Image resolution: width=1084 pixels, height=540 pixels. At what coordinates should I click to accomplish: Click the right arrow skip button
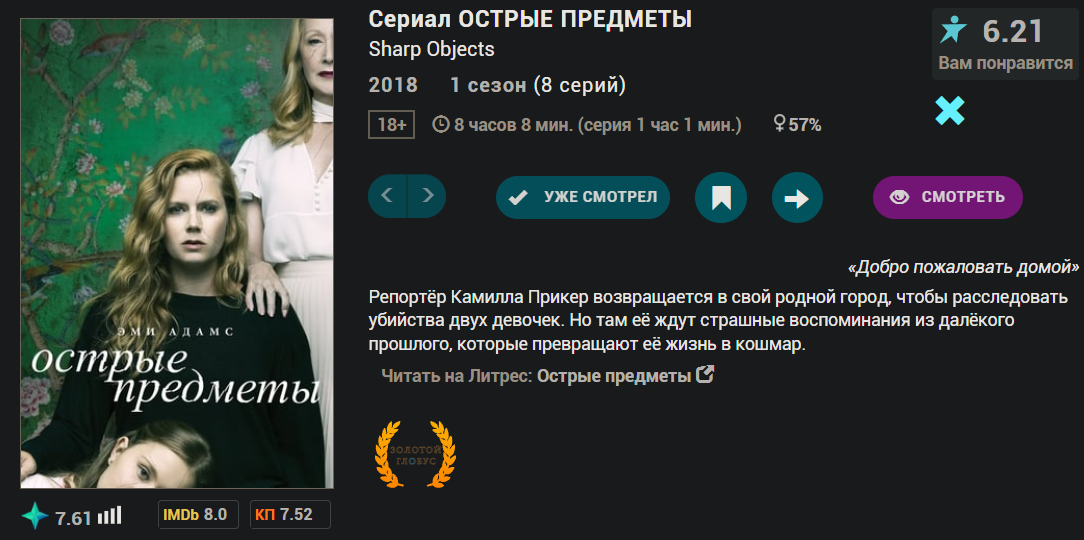pyautogui.click(x=797, y=198)
